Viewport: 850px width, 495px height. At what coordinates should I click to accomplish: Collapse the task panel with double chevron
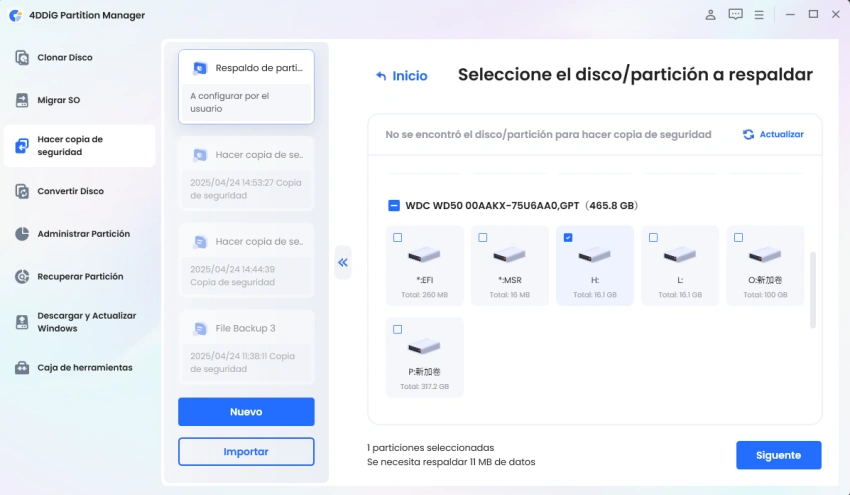(343, 262)
